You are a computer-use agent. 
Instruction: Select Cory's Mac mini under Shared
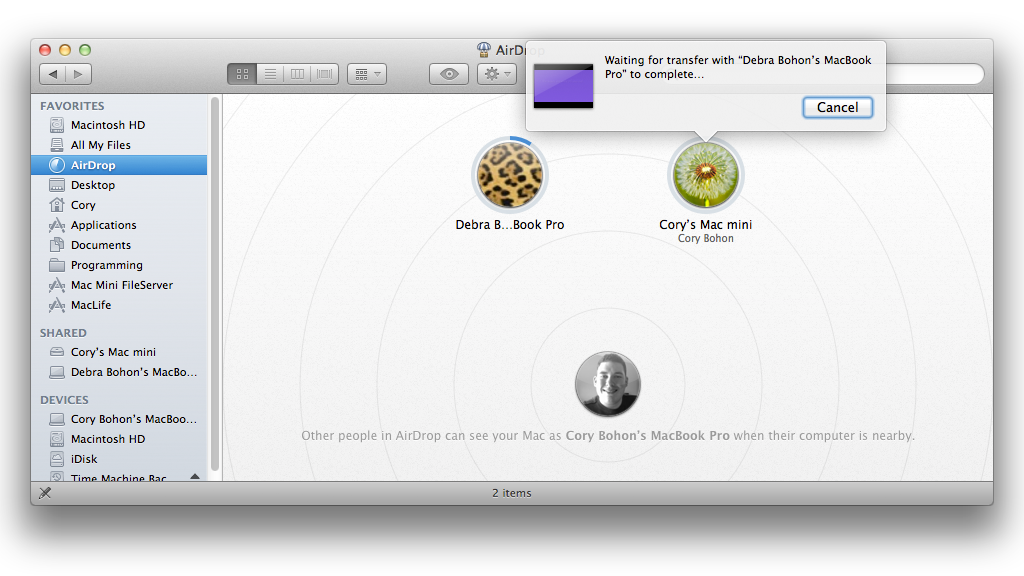pos(119,352)
